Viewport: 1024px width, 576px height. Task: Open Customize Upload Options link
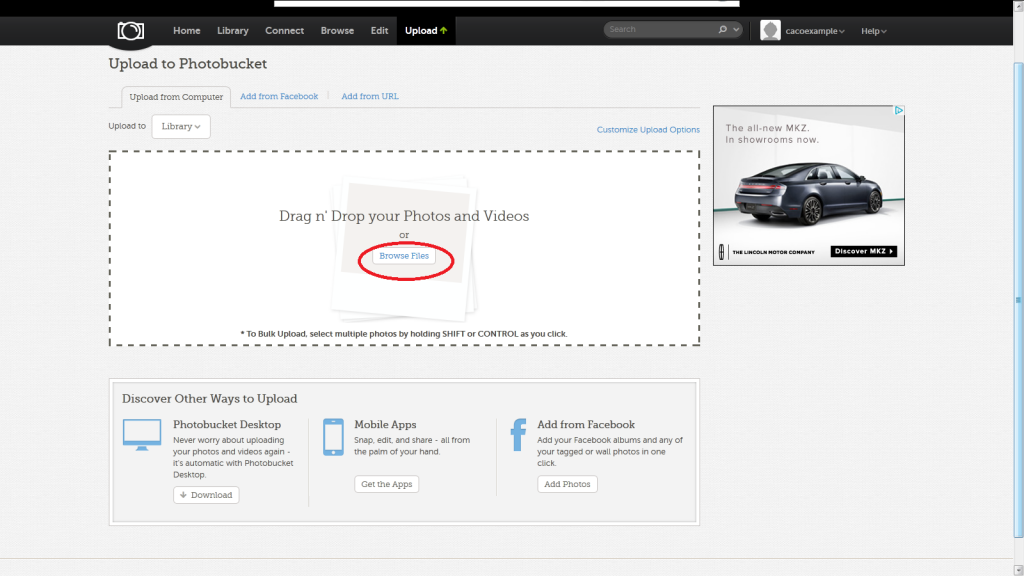pyautogui.click(x=648, y=130)
